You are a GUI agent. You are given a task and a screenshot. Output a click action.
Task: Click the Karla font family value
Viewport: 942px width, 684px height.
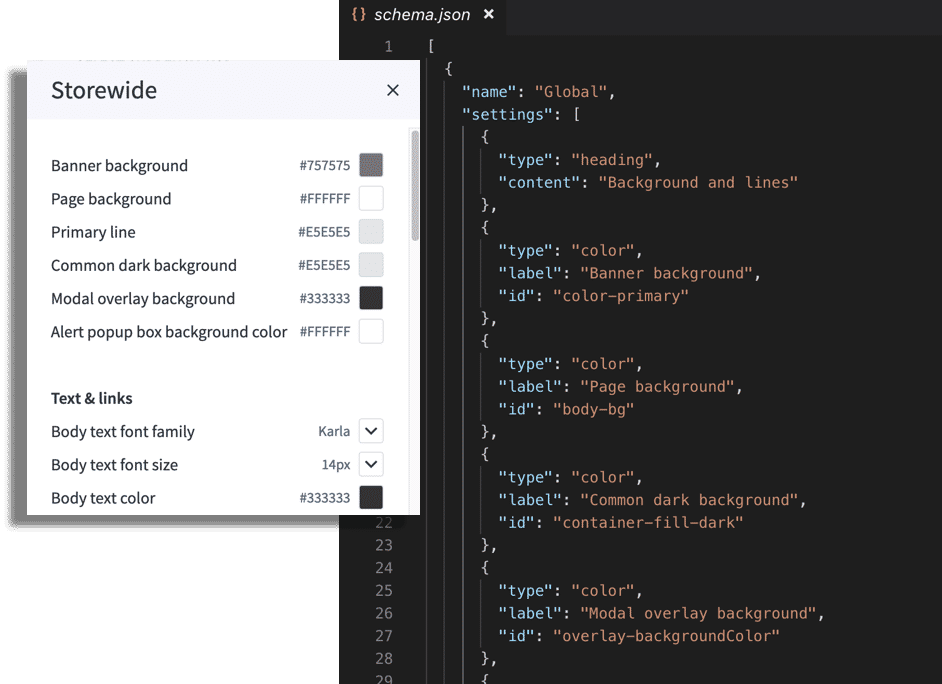(334, 431)
